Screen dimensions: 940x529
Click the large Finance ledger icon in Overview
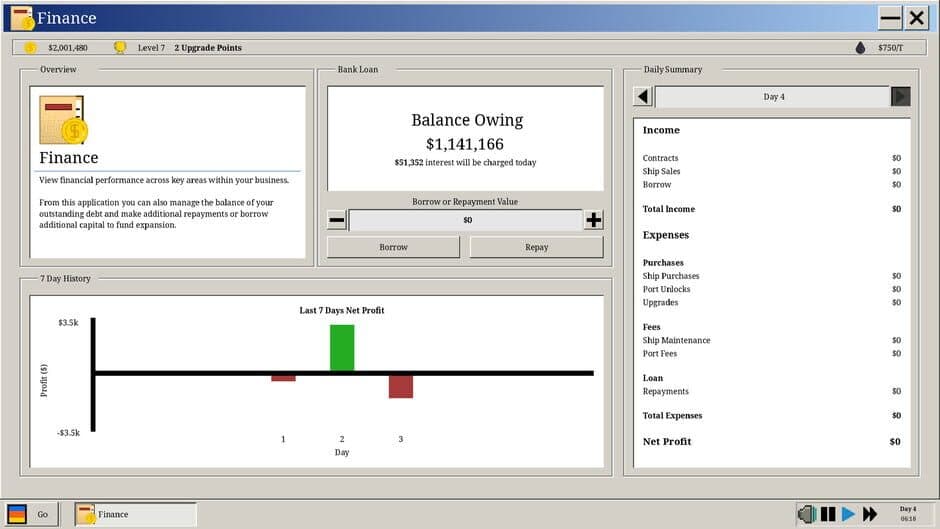(64, 120)
